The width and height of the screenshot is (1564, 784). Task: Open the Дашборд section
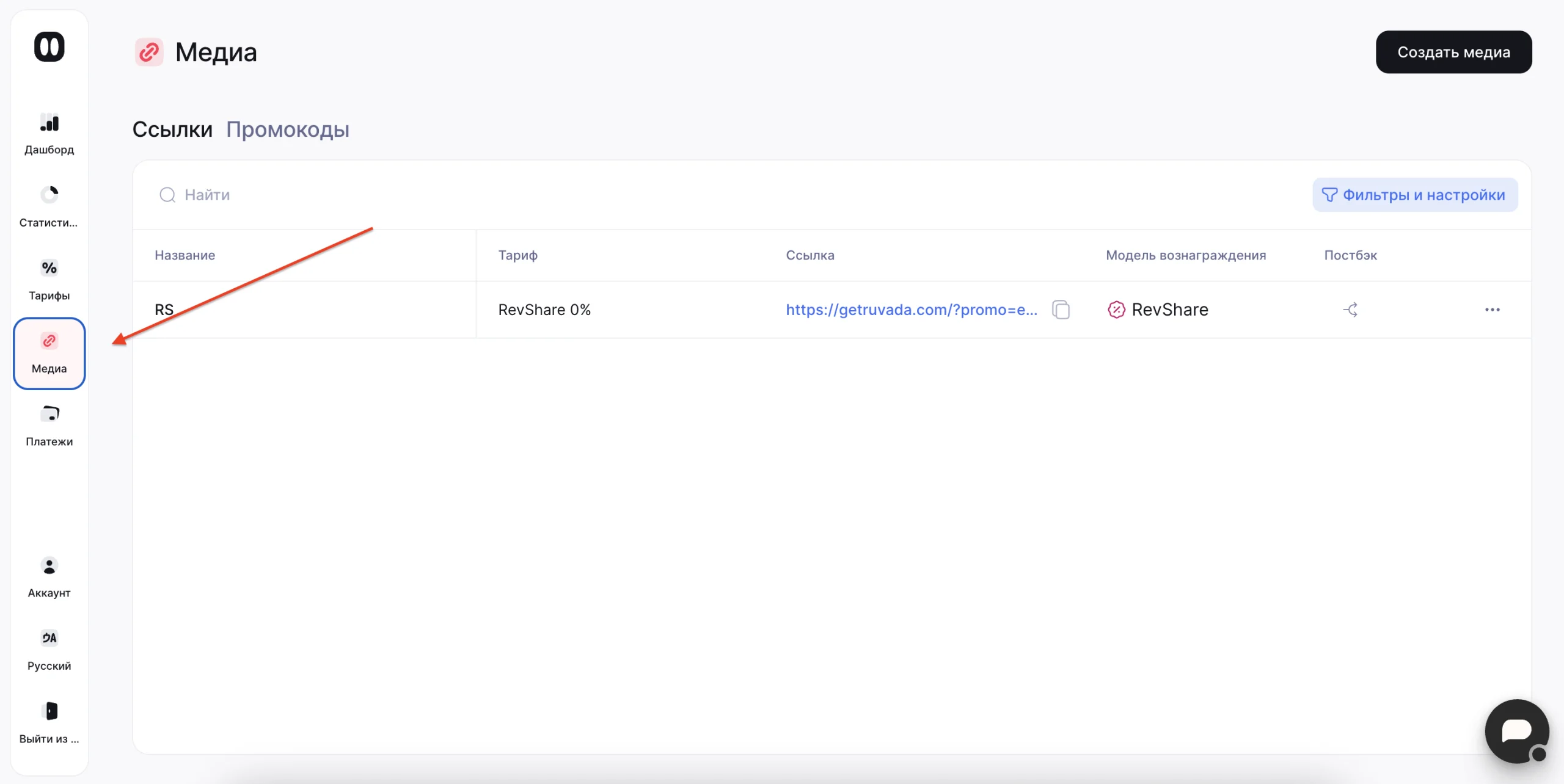49,134
